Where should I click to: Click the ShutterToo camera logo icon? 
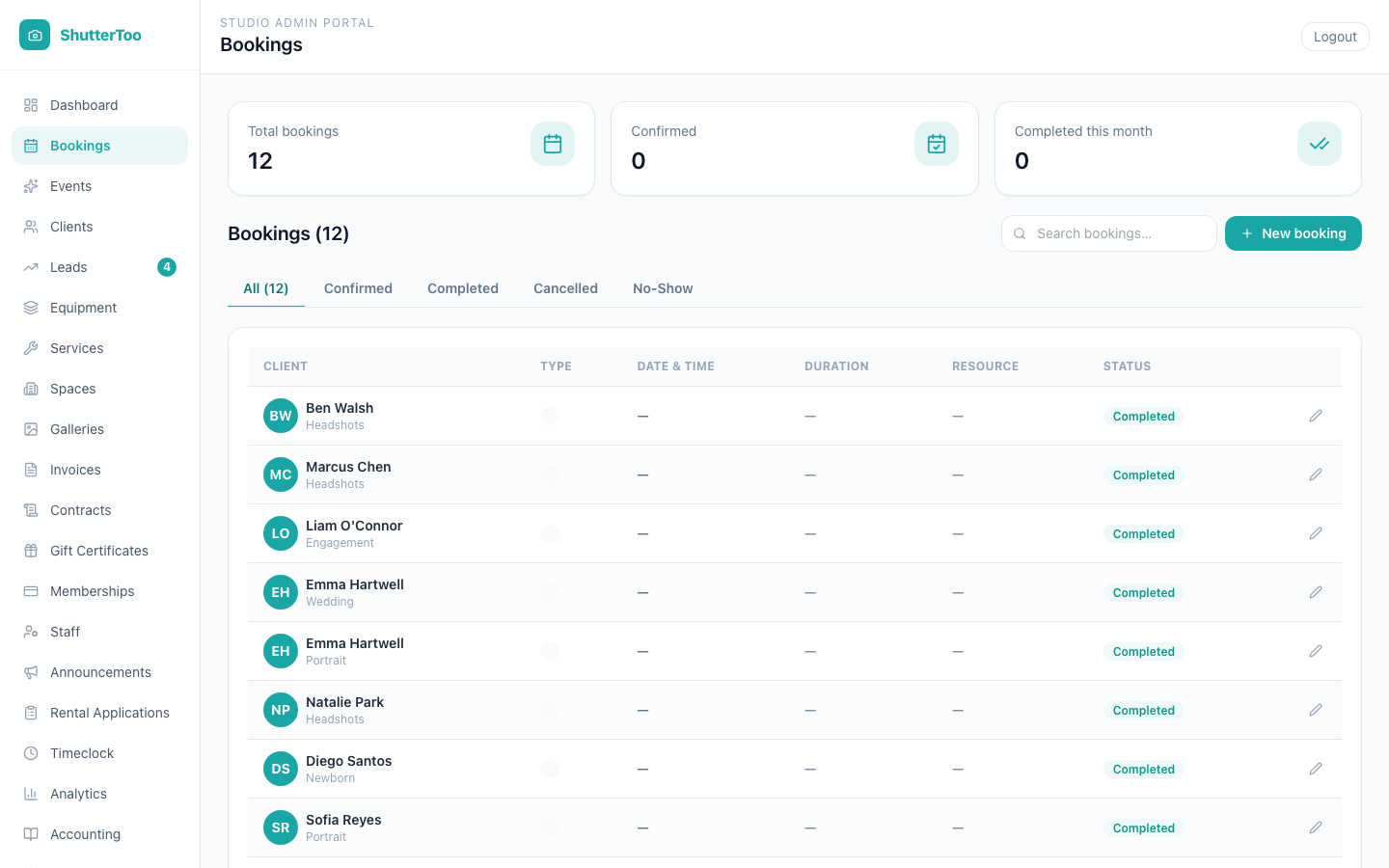(x=35, y=35)
